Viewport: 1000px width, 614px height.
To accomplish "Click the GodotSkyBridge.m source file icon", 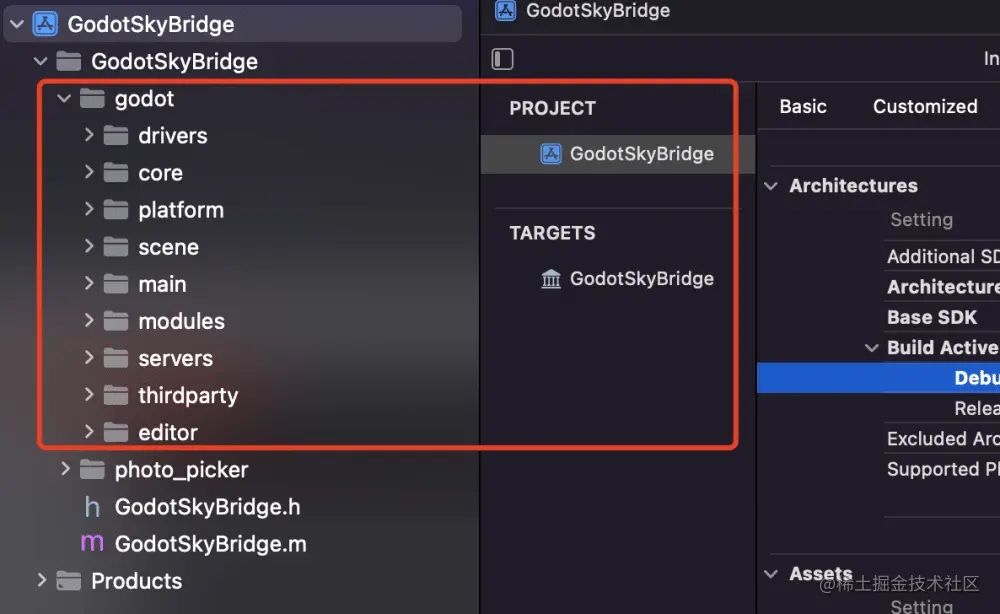I will click(92, 543).
